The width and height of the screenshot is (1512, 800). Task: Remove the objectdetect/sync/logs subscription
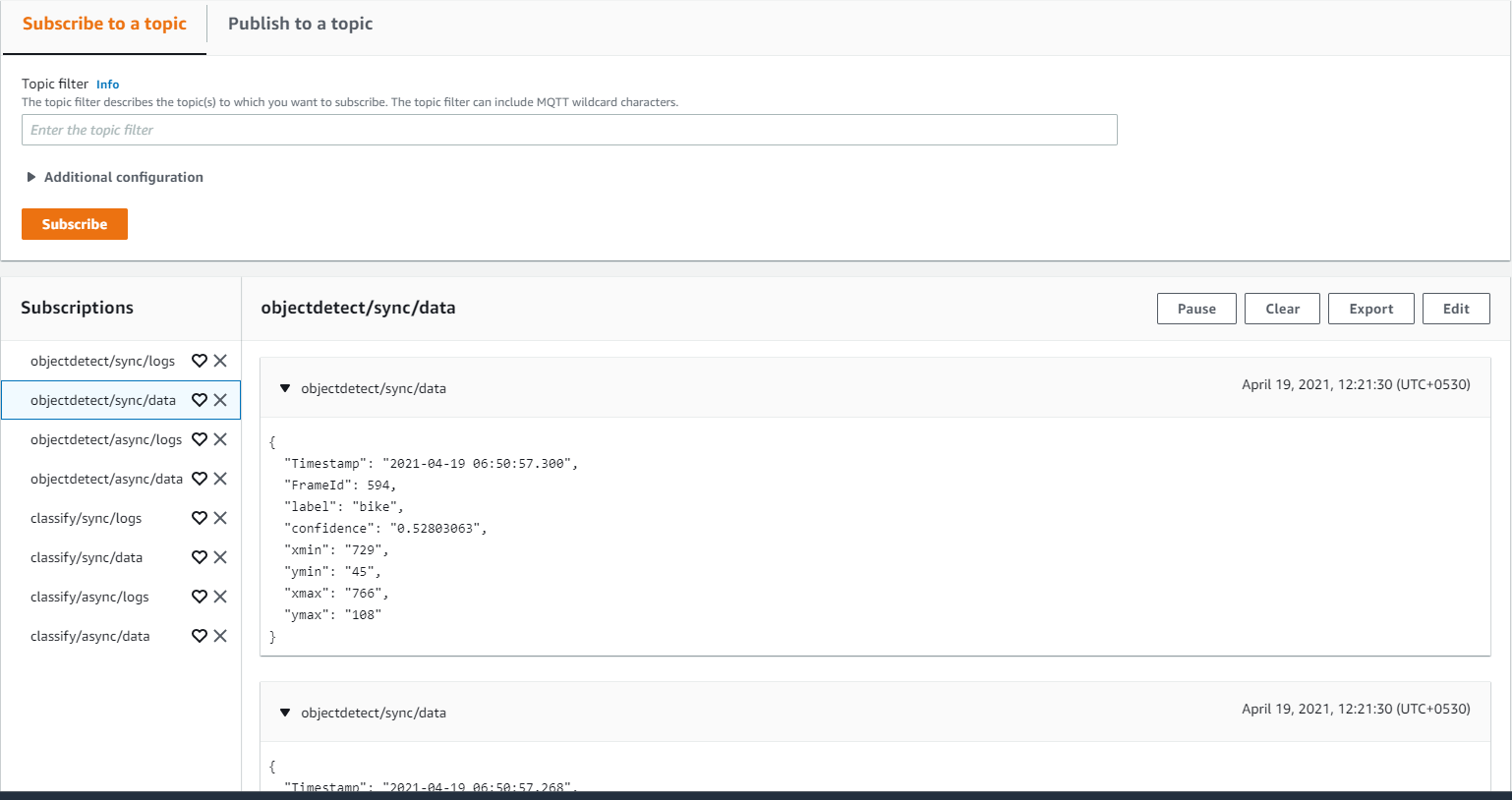(220, 361)
